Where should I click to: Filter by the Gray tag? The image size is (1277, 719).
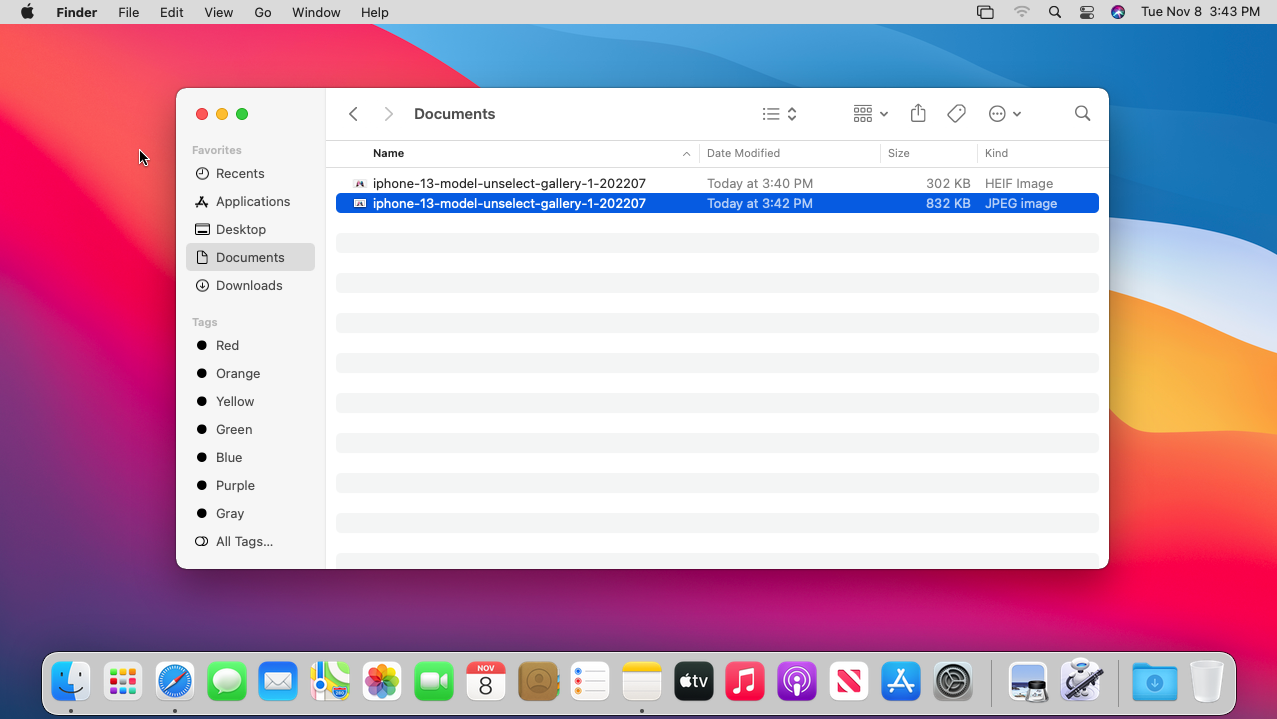250,513
